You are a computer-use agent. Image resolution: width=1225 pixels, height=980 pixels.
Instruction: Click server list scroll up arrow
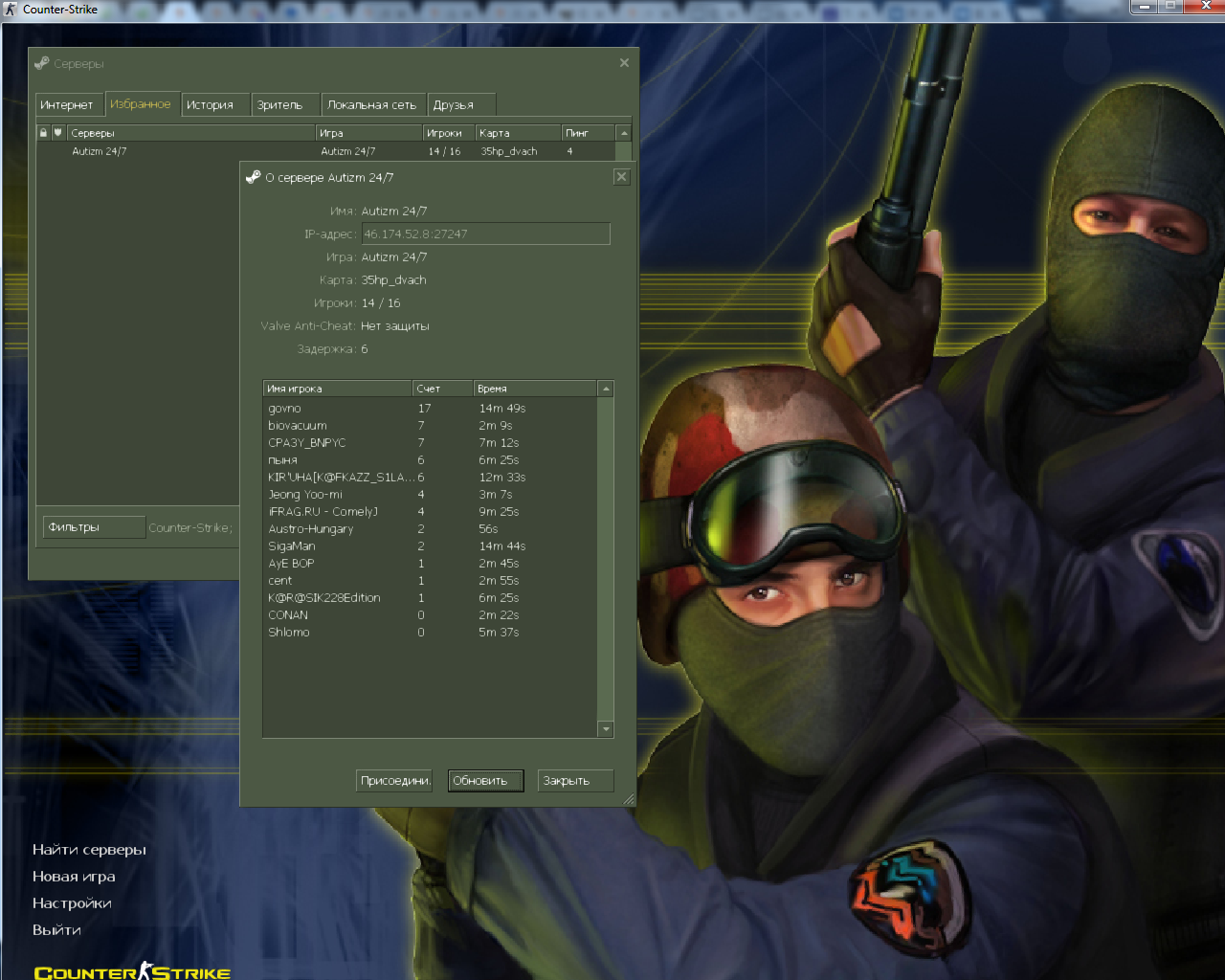click(624, 133)
